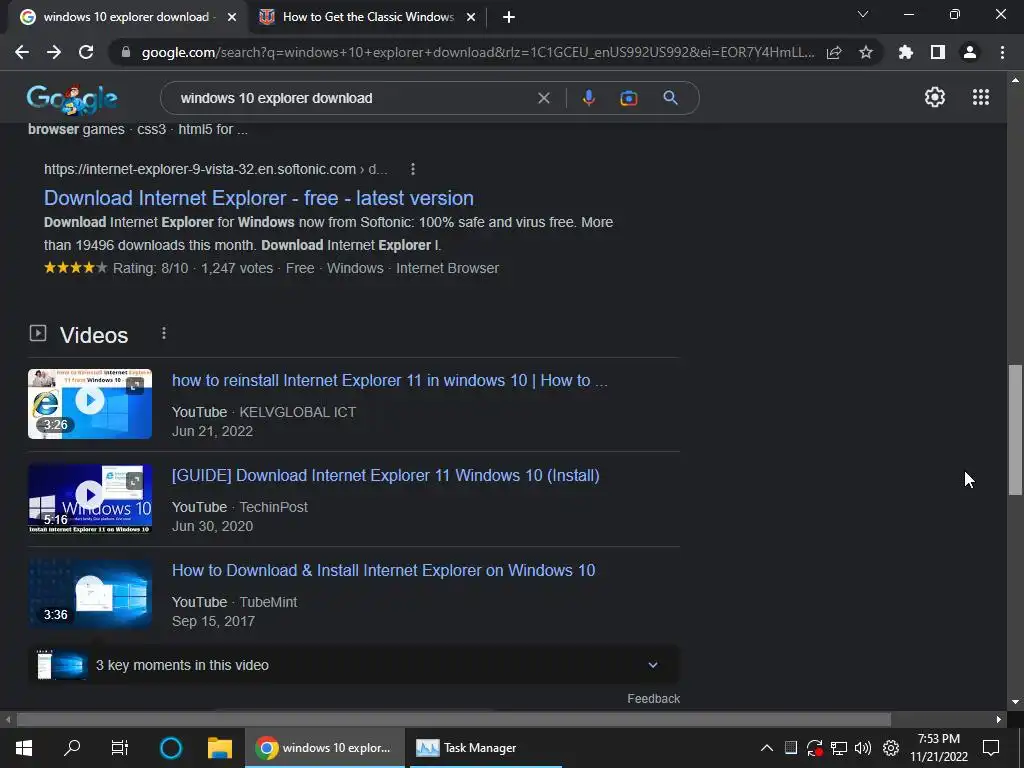Open the Videos section options menu
1024x768 pixels.
click(x=164, y=334)
